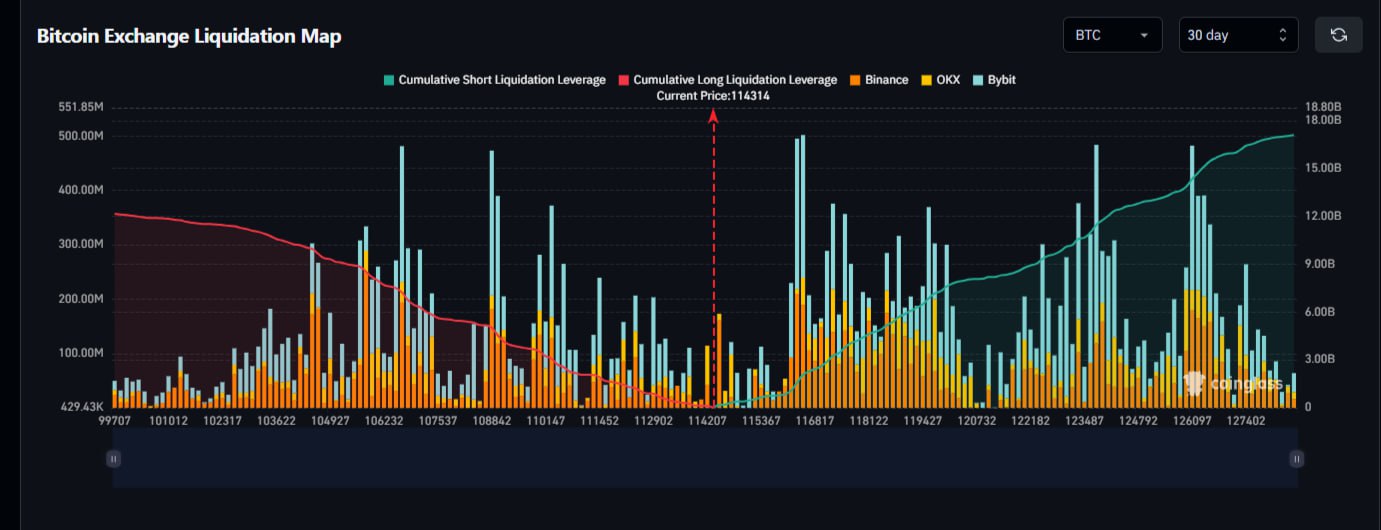Click the 18.00B right axis label
The height and width of the screenshot is (530, 1381).
1324,120
